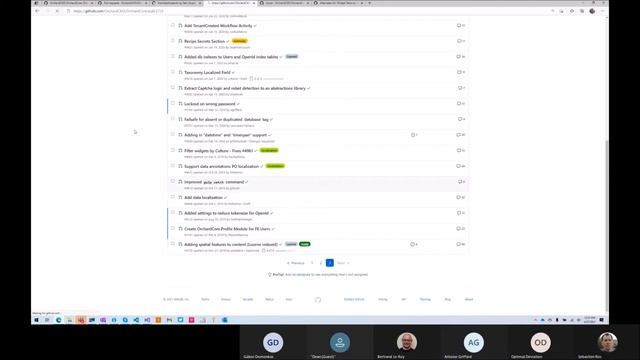
Task: Click comments icon on Taxonomy Localized Field row
Action: [x=461, y=72]
